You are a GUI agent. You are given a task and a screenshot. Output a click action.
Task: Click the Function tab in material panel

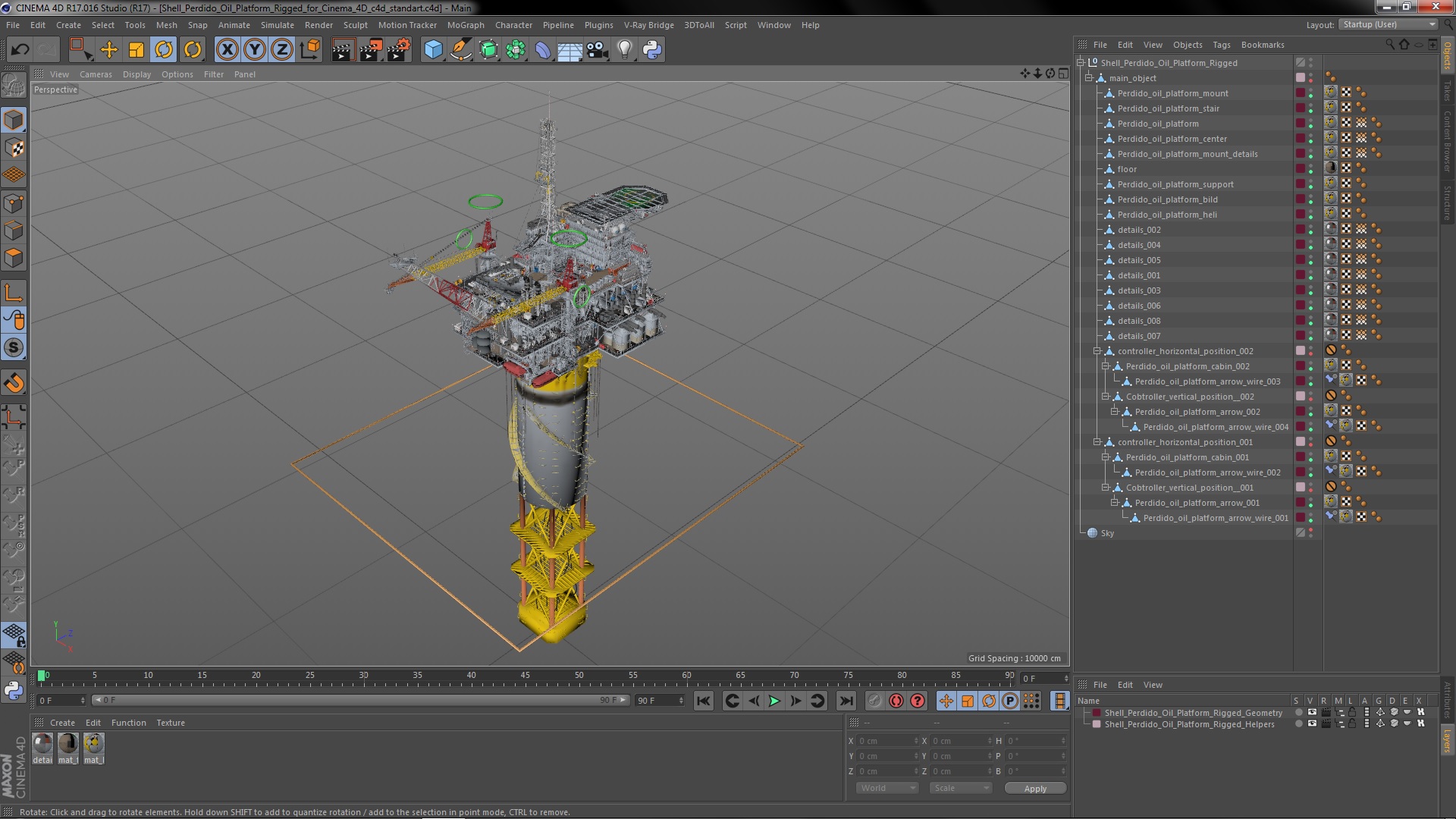[x=127, y=722]
